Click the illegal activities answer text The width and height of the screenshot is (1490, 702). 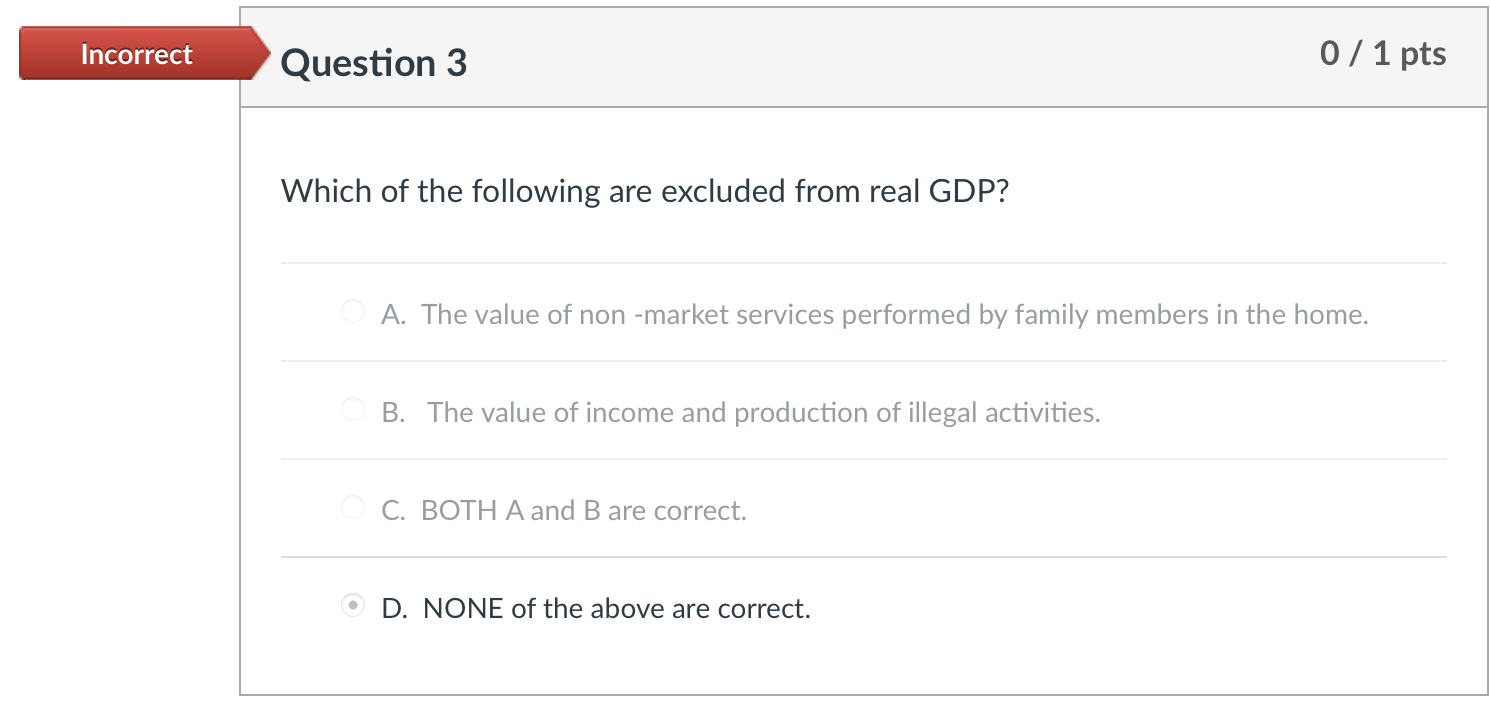[764, 413]
